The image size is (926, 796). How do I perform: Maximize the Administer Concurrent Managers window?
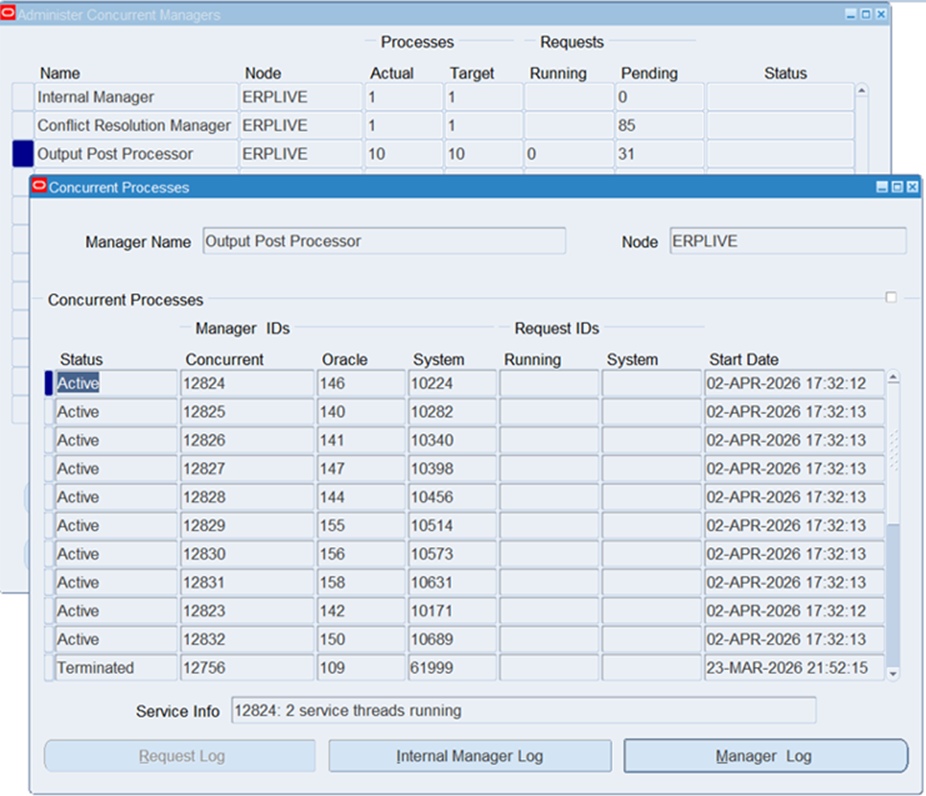(866, 15)
